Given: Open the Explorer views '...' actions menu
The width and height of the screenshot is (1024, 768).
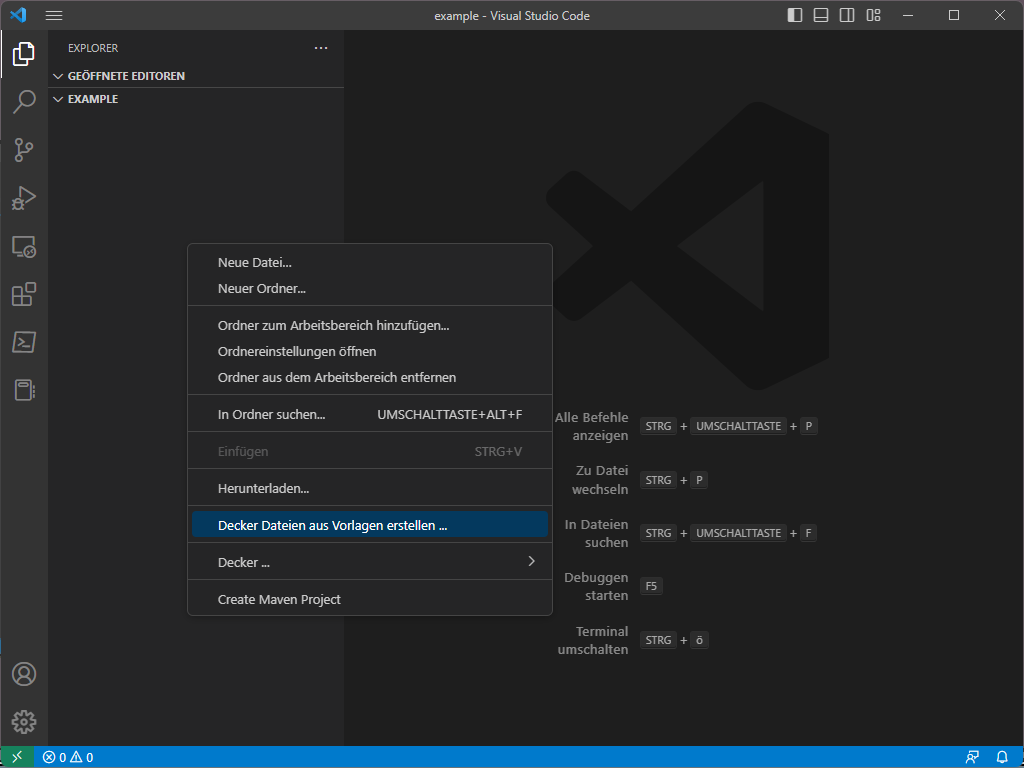Looking at the screenshot, I should [321, 47].
